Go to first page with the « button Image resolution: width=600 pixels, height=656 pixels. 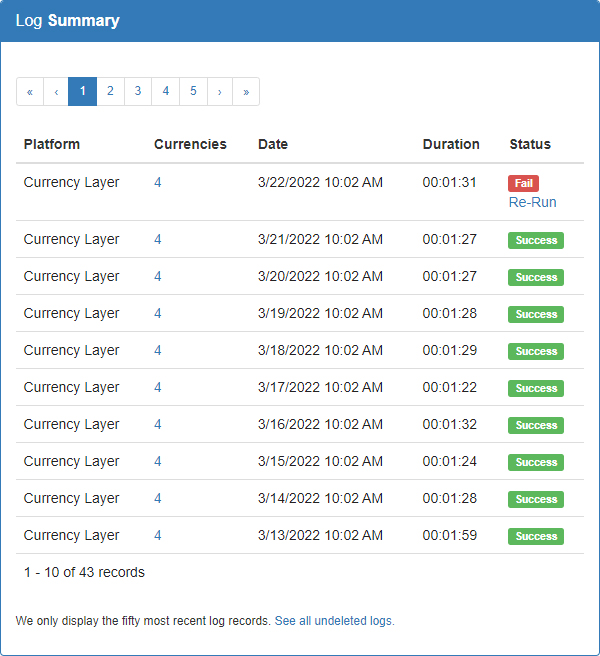click(30, 92)
